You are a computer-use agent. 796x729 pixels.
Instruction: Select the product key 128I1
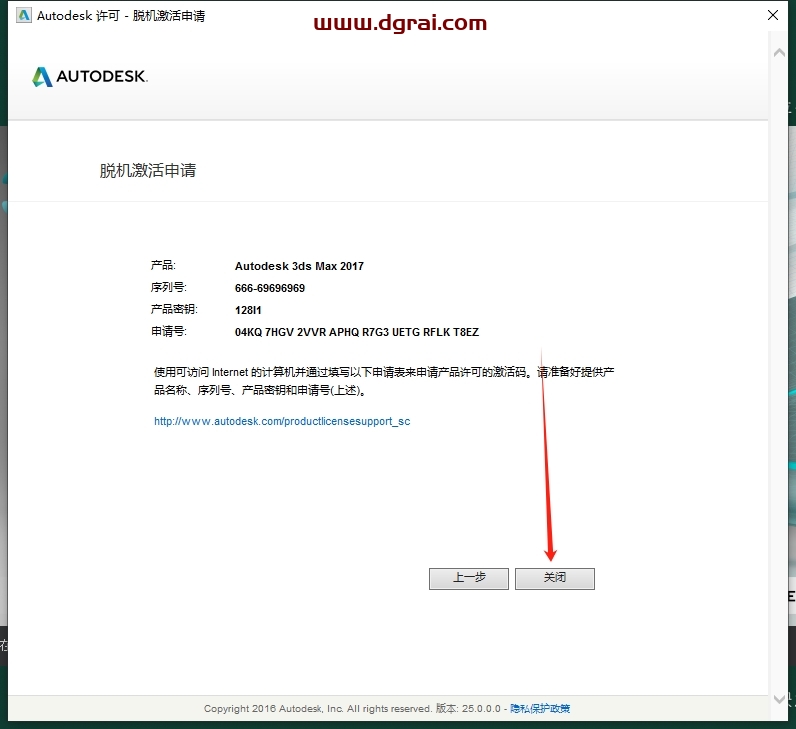tap(248, 310)
